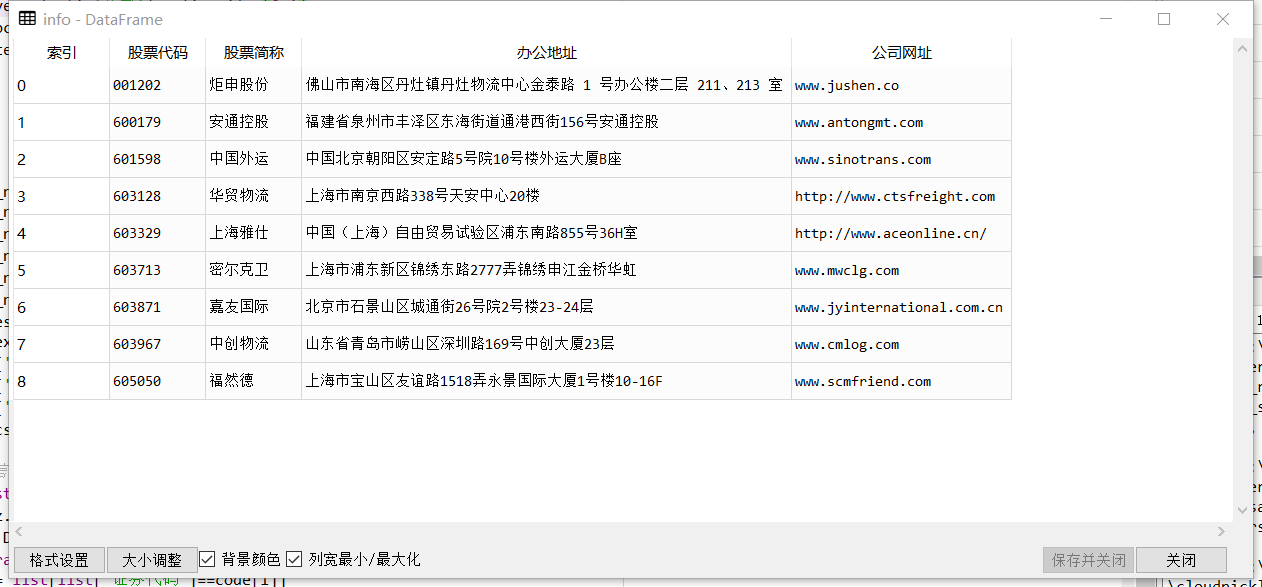1262x587 pixels.
Task: Select the www.jushen.co cell
Action: point(902,86)
